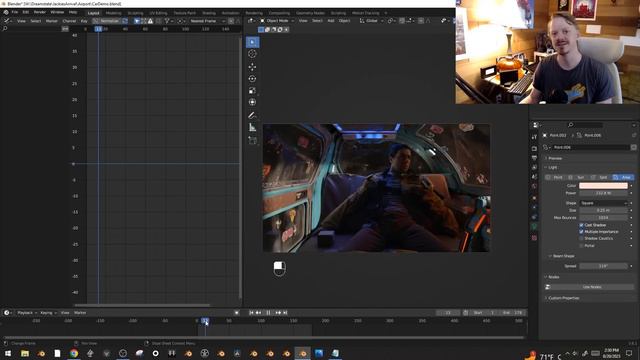Select the Select Box tool in viewport
The width and height of the screenshot is (640, 360).
(x=252, y=42)
